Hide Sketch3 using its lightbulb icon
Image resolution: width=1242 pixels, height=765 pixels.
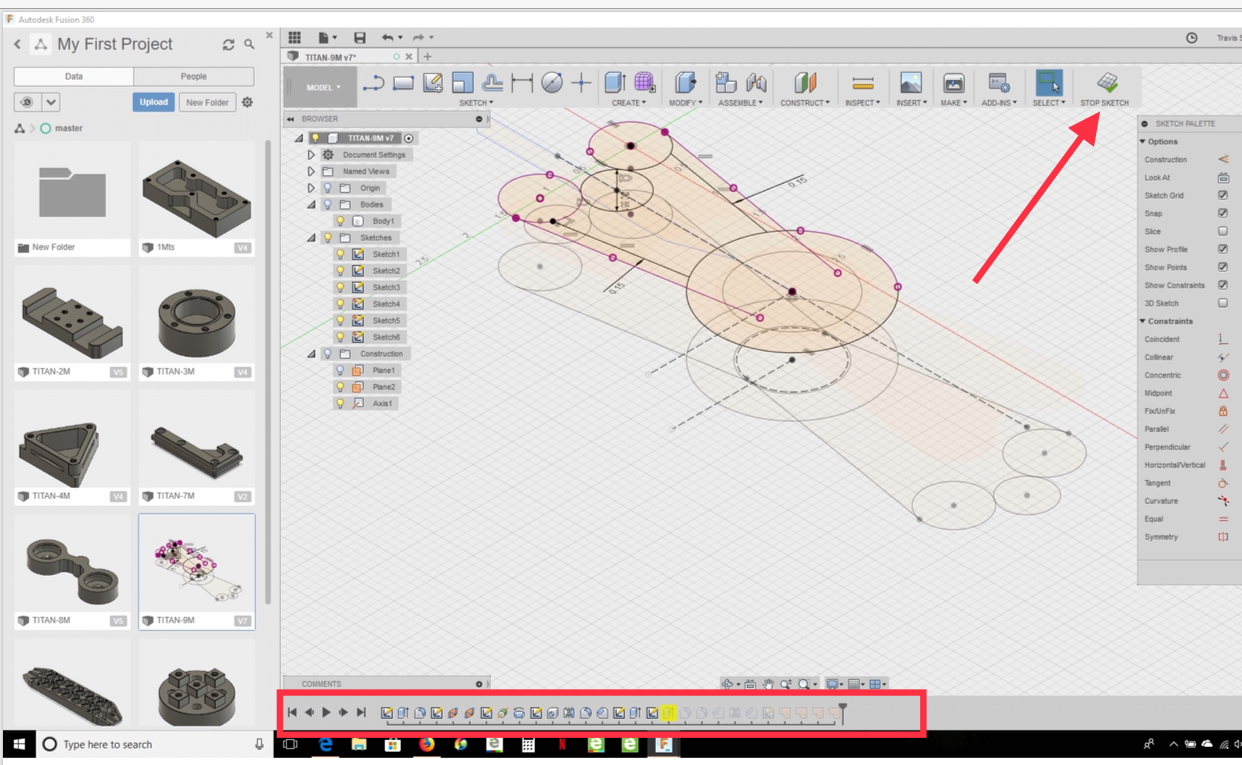click(x=340, y=287)
